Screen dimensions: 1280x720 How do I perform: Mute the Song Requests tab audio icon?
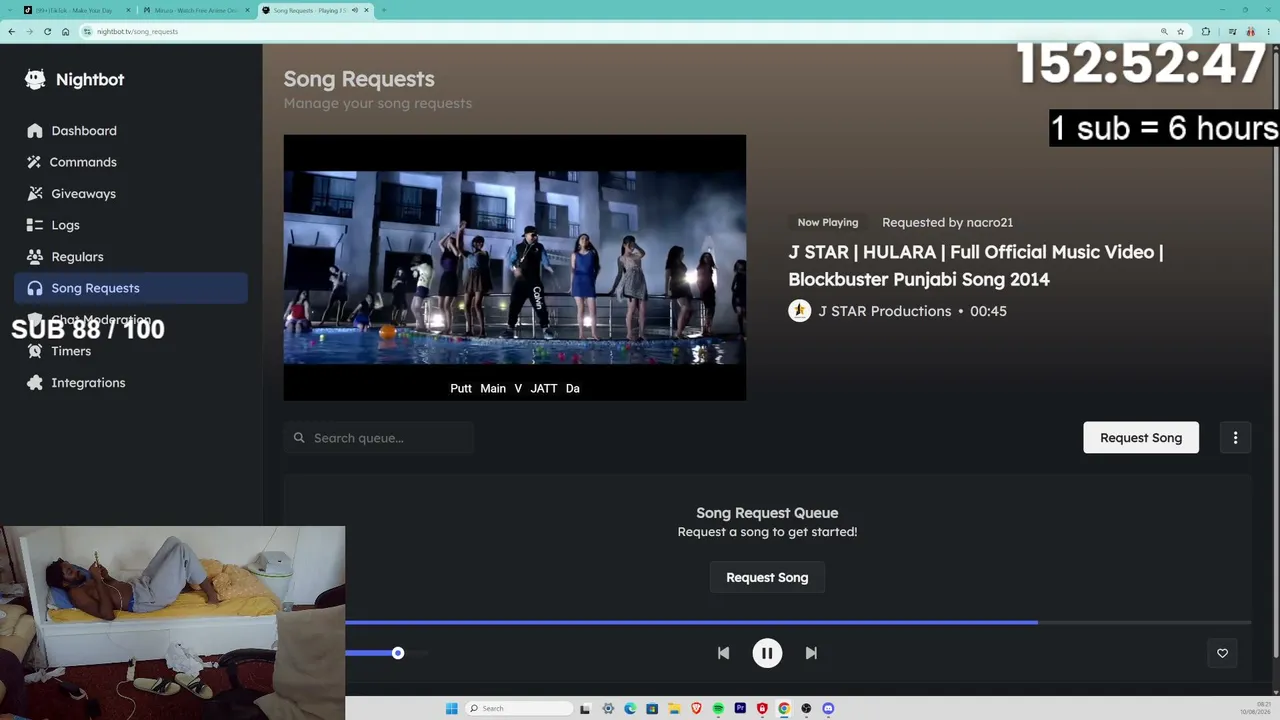click(354, 10)
